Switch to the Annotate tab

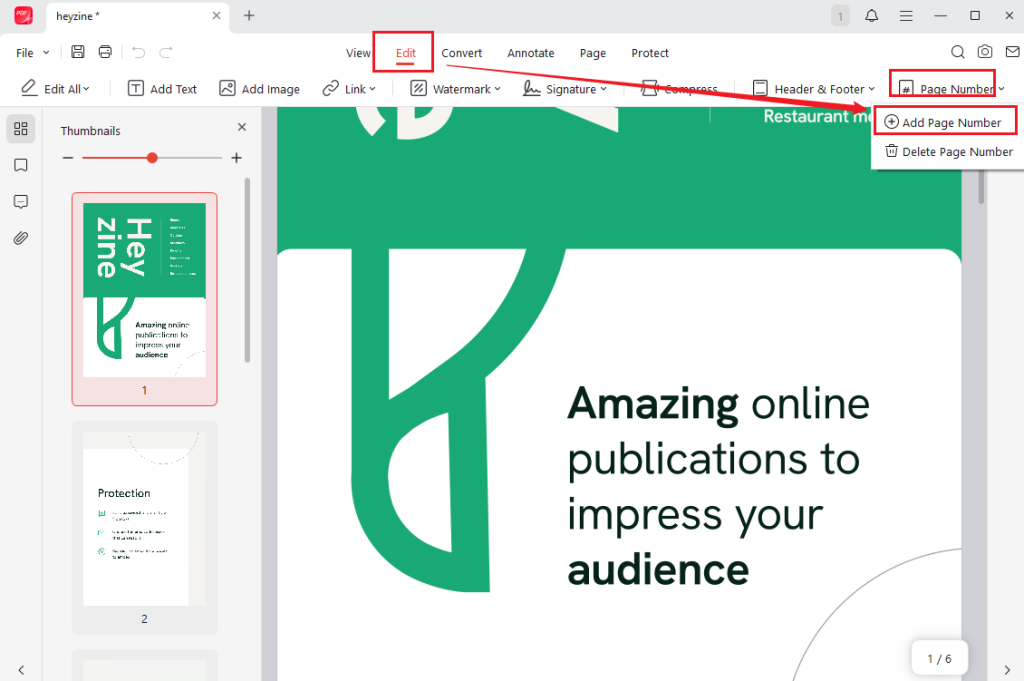[x=530, y=53]
